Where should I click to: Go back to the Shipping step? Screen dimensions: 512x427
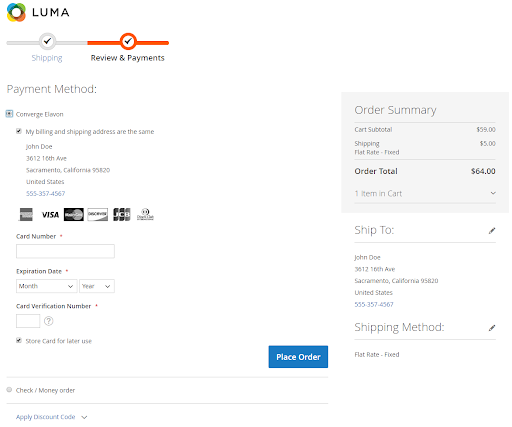(x=47, y=58)
